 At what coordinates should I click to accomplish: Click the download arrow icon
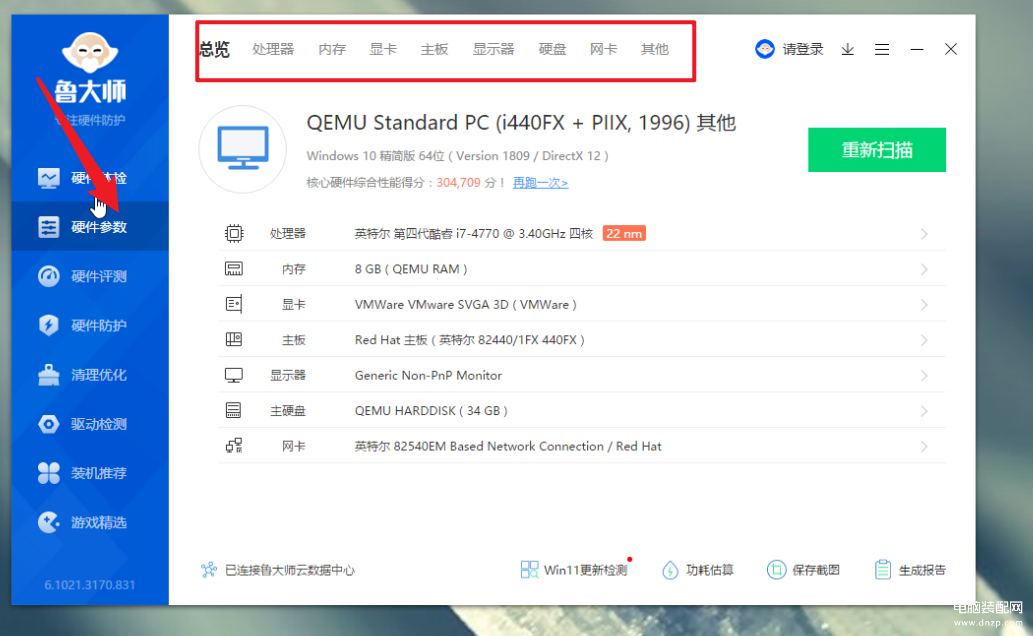[848, 49]
